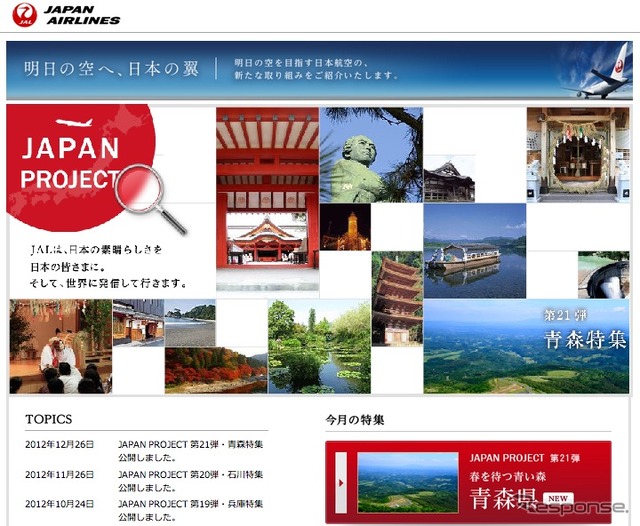Open the illuminated night tower photo
640x526 pixels.
(345, 227)
